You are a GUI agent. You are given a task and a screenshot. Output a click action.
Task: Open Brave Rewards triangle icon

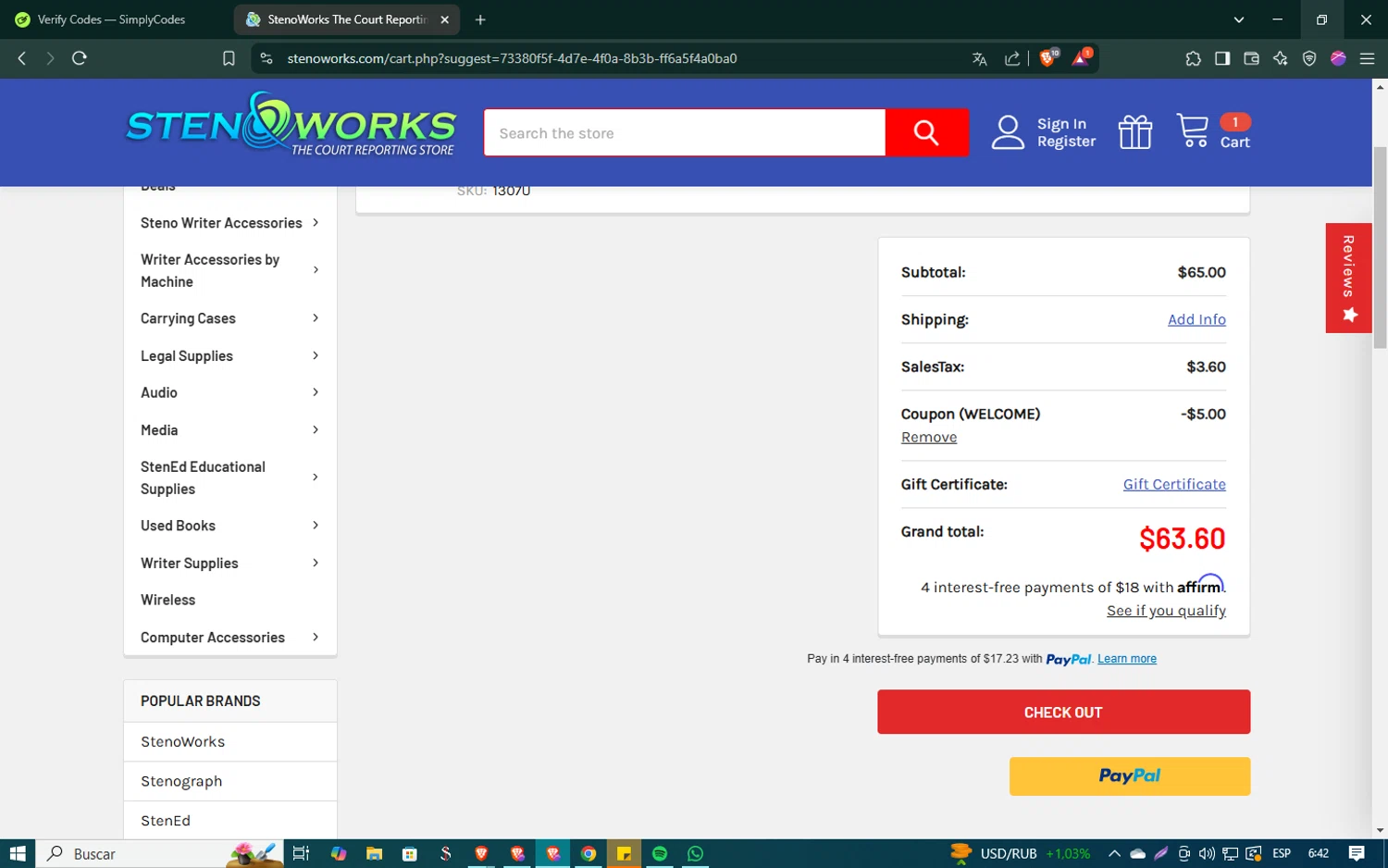1081,58
